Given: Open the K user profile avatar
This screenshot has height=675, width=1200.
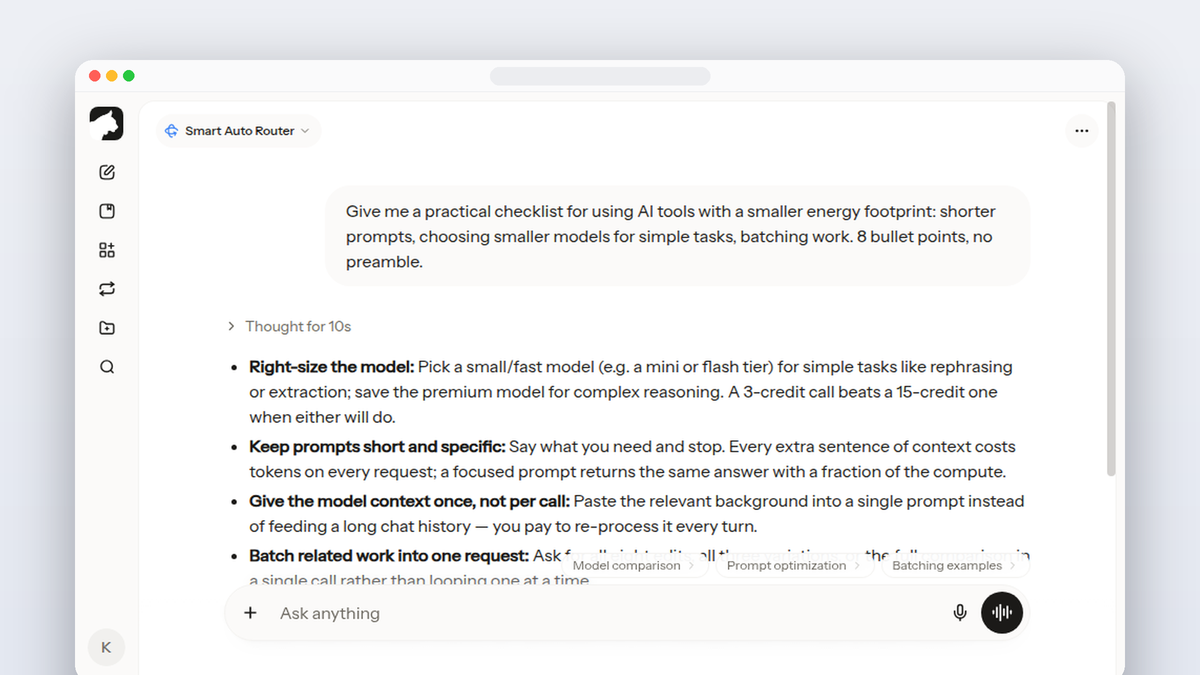Looking at the screenshot, I should coord(106,647).
